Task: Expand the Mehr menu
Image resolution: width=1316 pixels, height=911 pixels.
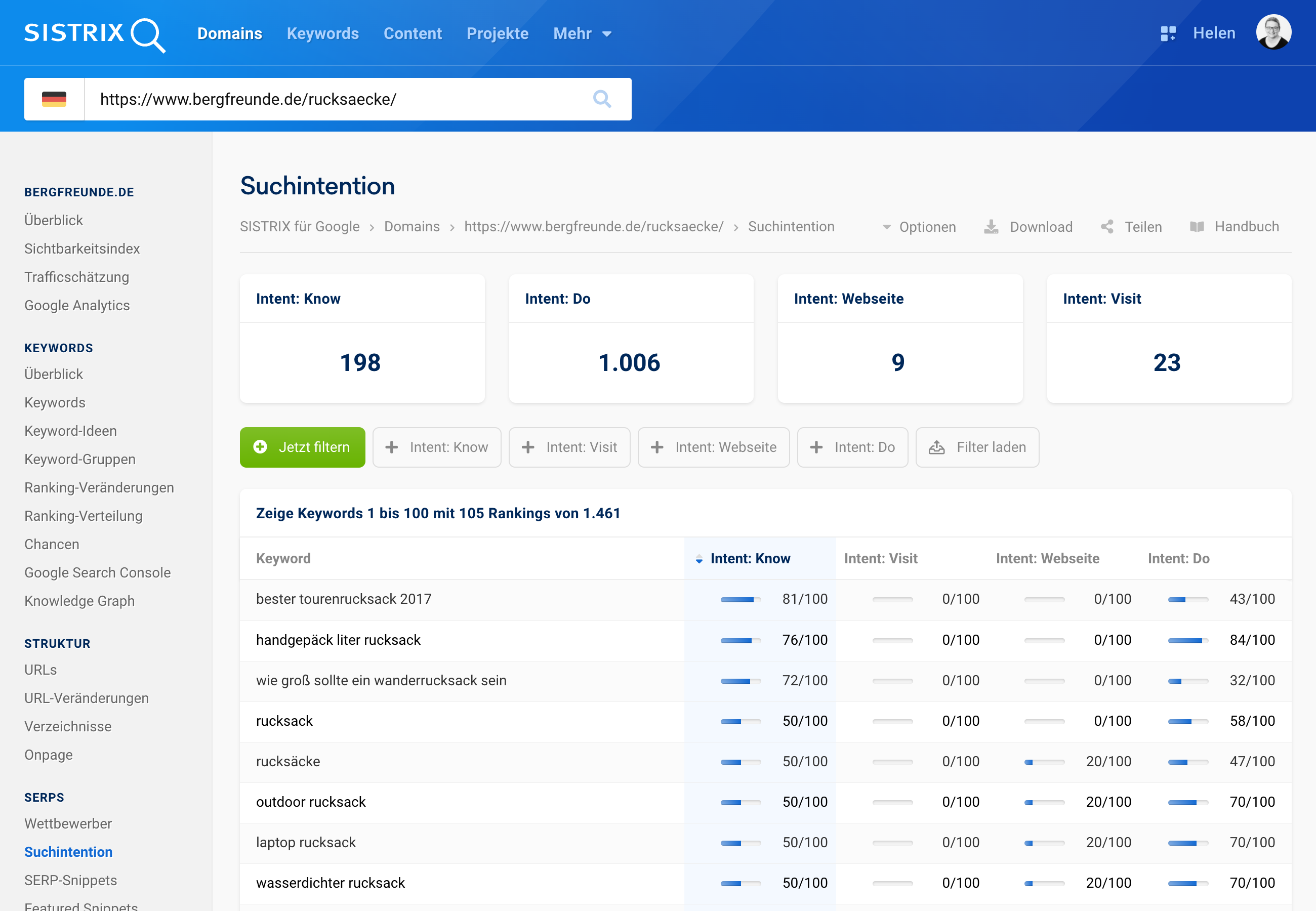Action: (x=582, y=34)
